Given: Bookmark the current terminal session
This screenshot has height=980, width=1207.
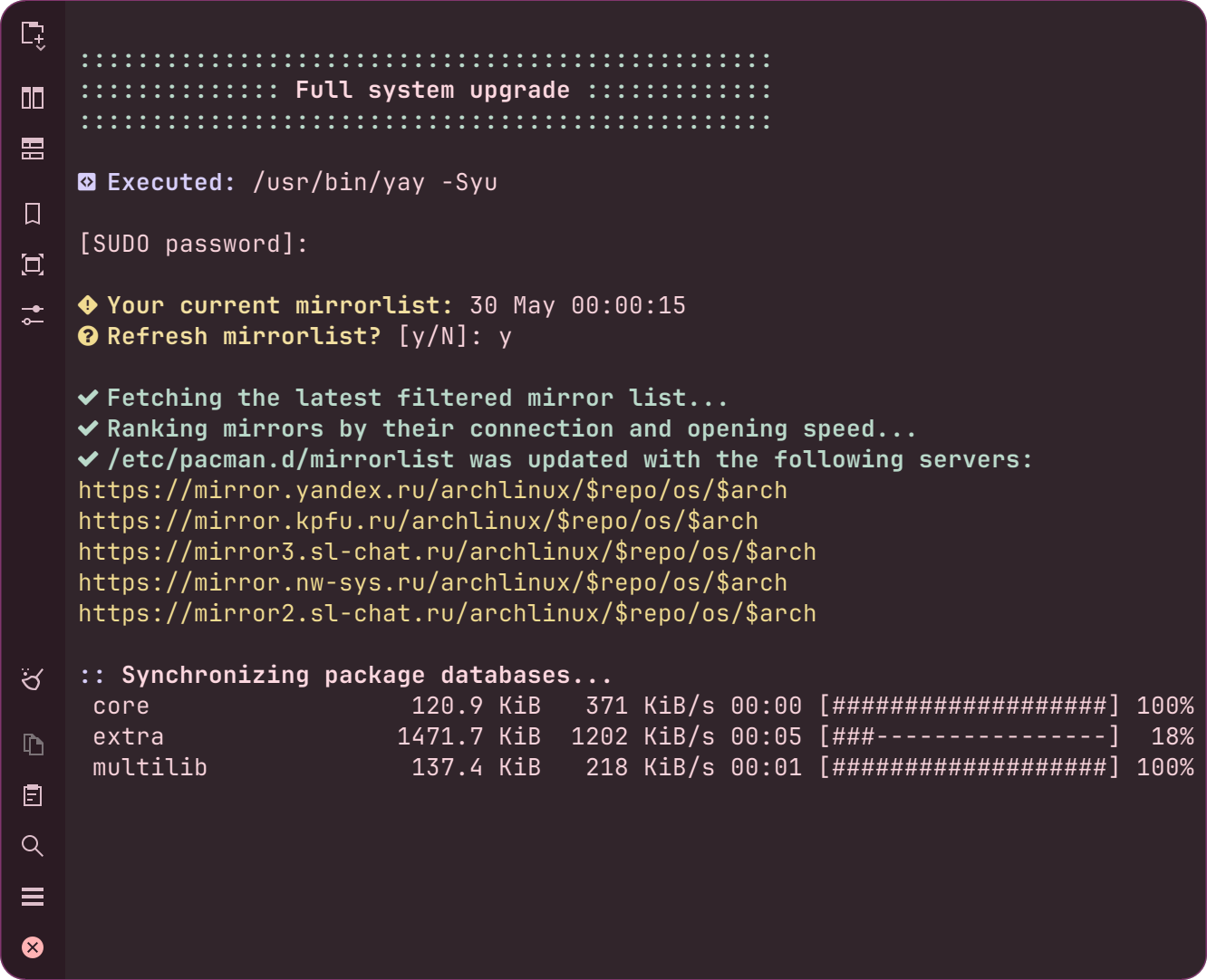Looking at the screenshot, I should pos(33,214).
